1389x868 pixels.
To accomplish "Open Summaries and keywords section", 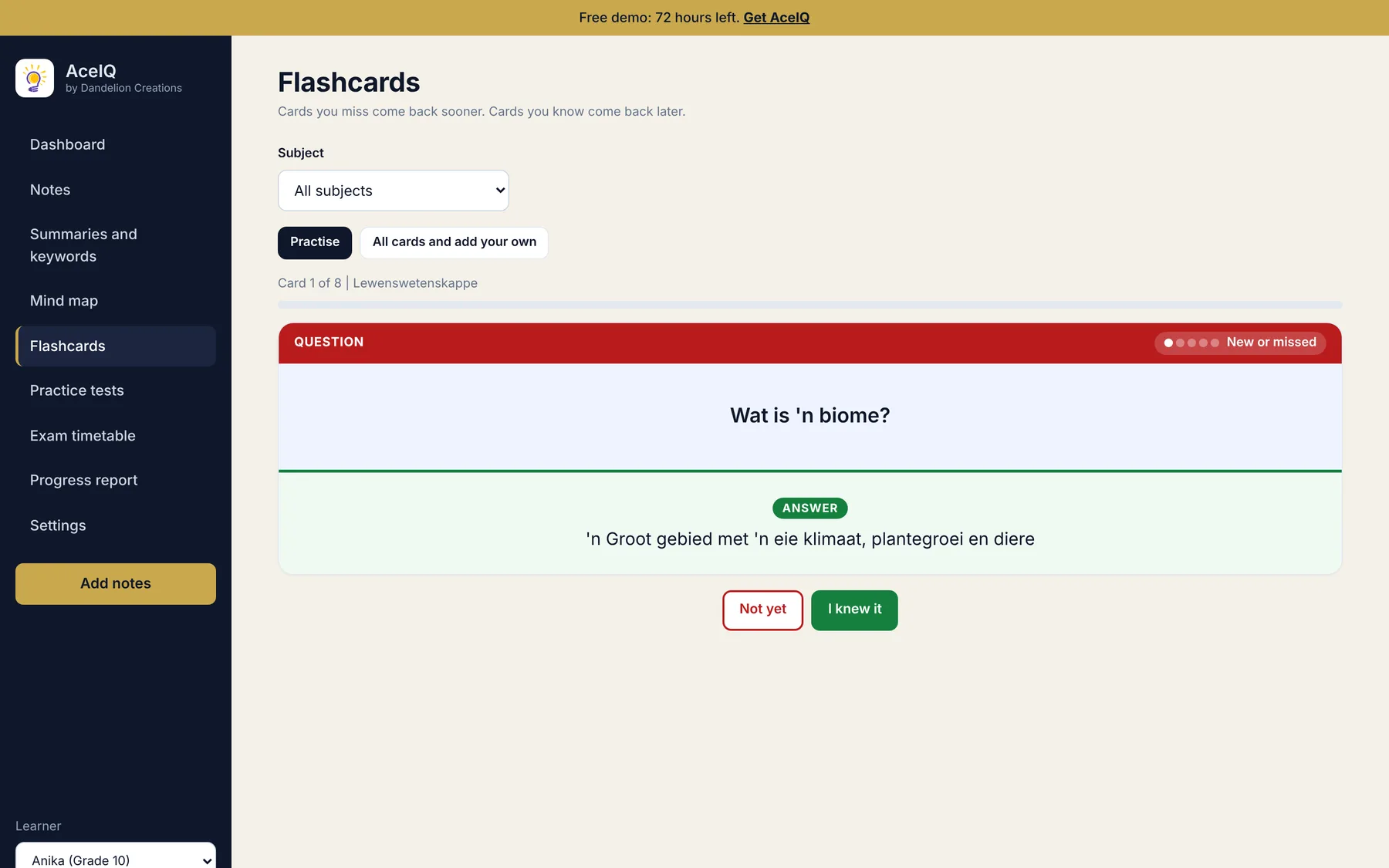I will (116, 245).
